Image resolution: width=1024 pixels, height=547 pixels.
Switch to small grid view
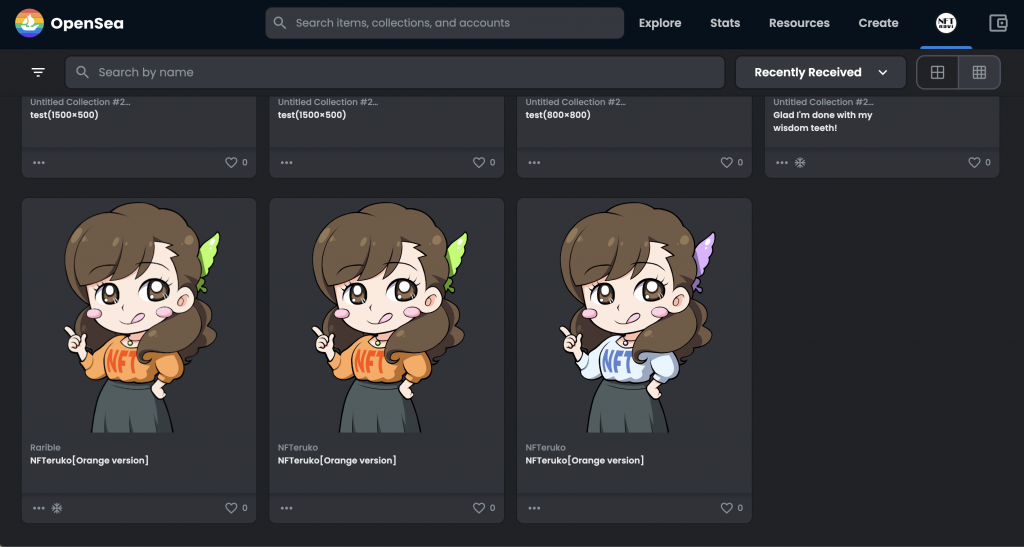[x=979, y=72]
